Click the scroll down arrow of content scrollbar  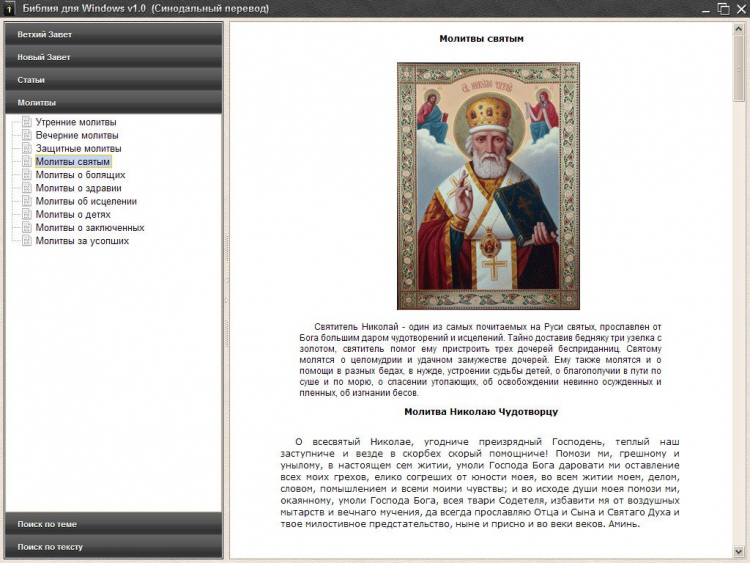[x=739, y=552]
